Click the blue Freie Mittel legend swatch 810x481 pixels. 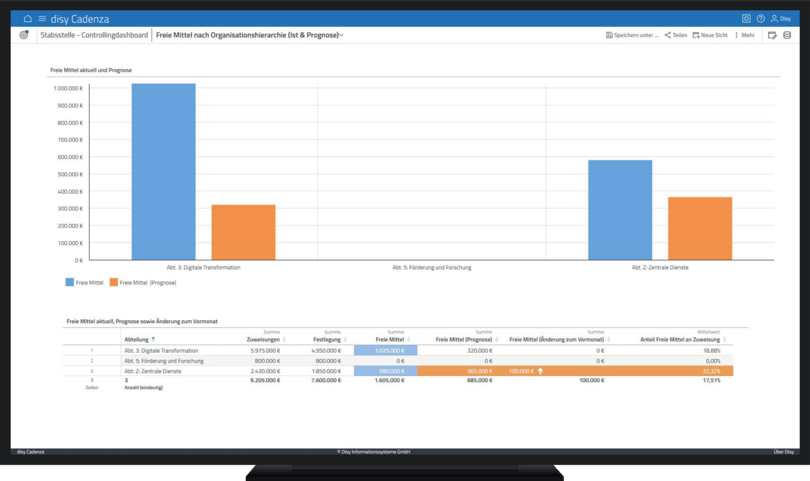pyautogui.click(x=70, y=283)
